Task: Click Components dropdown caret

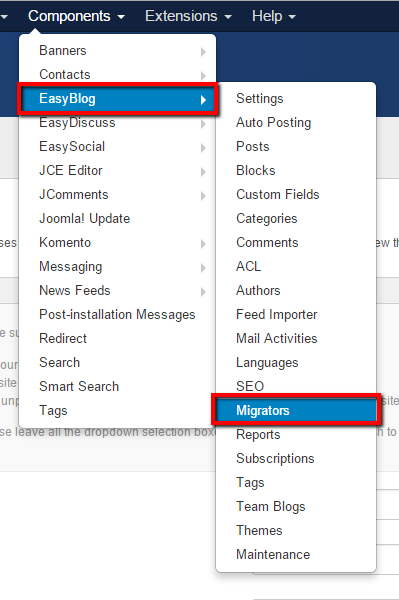Action: coord(121,17)
